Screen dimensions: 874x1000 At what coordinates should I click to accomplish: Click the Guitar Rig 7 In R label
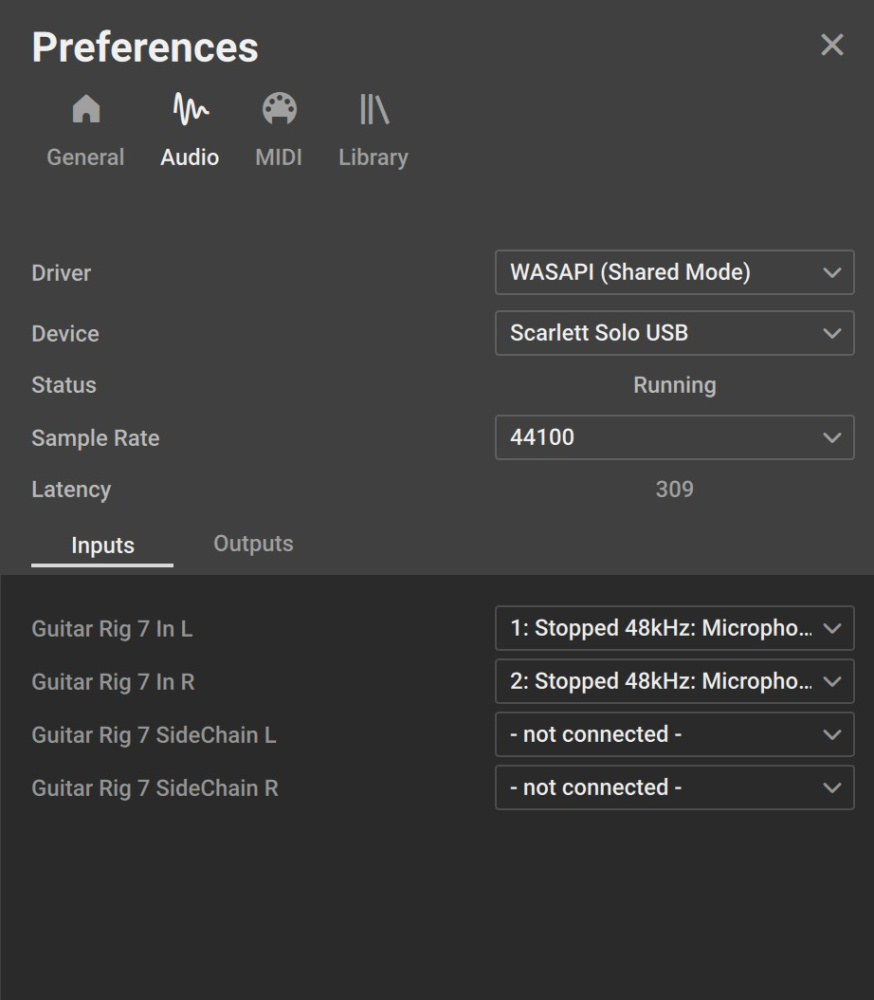(x=113, y=682)
